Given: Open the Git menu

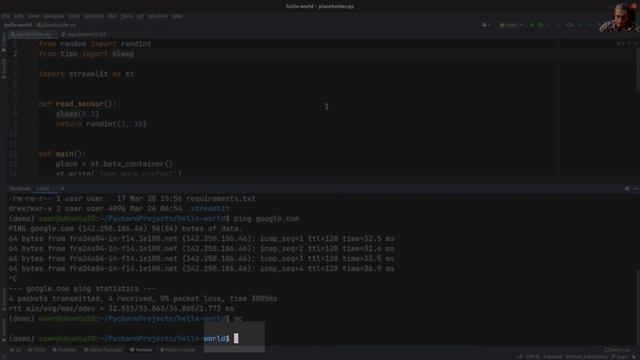Looking at the screenshot, I should (140, 16).
